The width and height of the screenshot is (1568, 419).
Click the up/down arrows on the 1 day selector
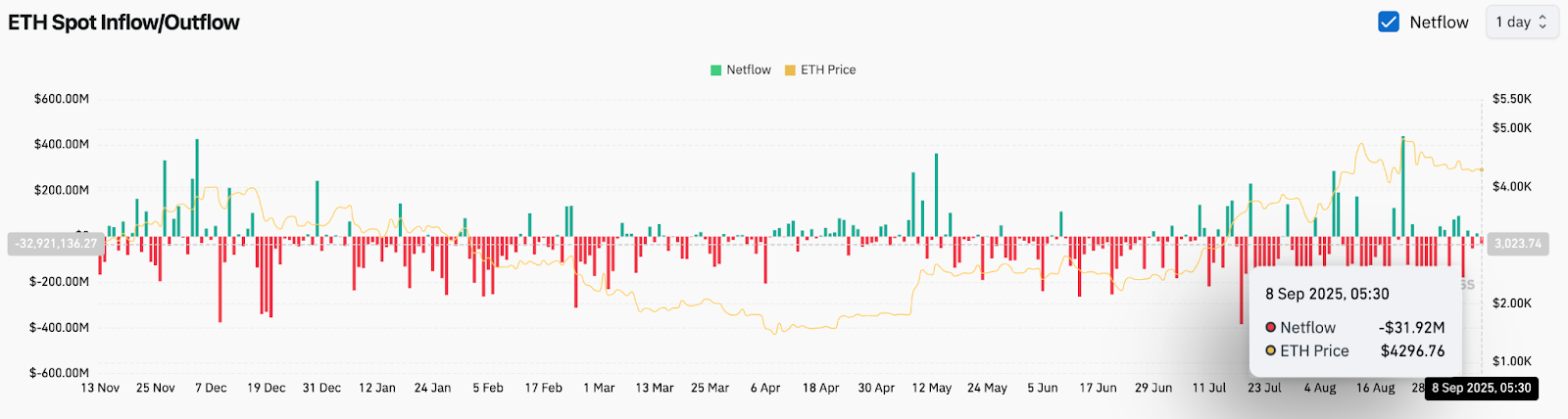(1543, 22)
